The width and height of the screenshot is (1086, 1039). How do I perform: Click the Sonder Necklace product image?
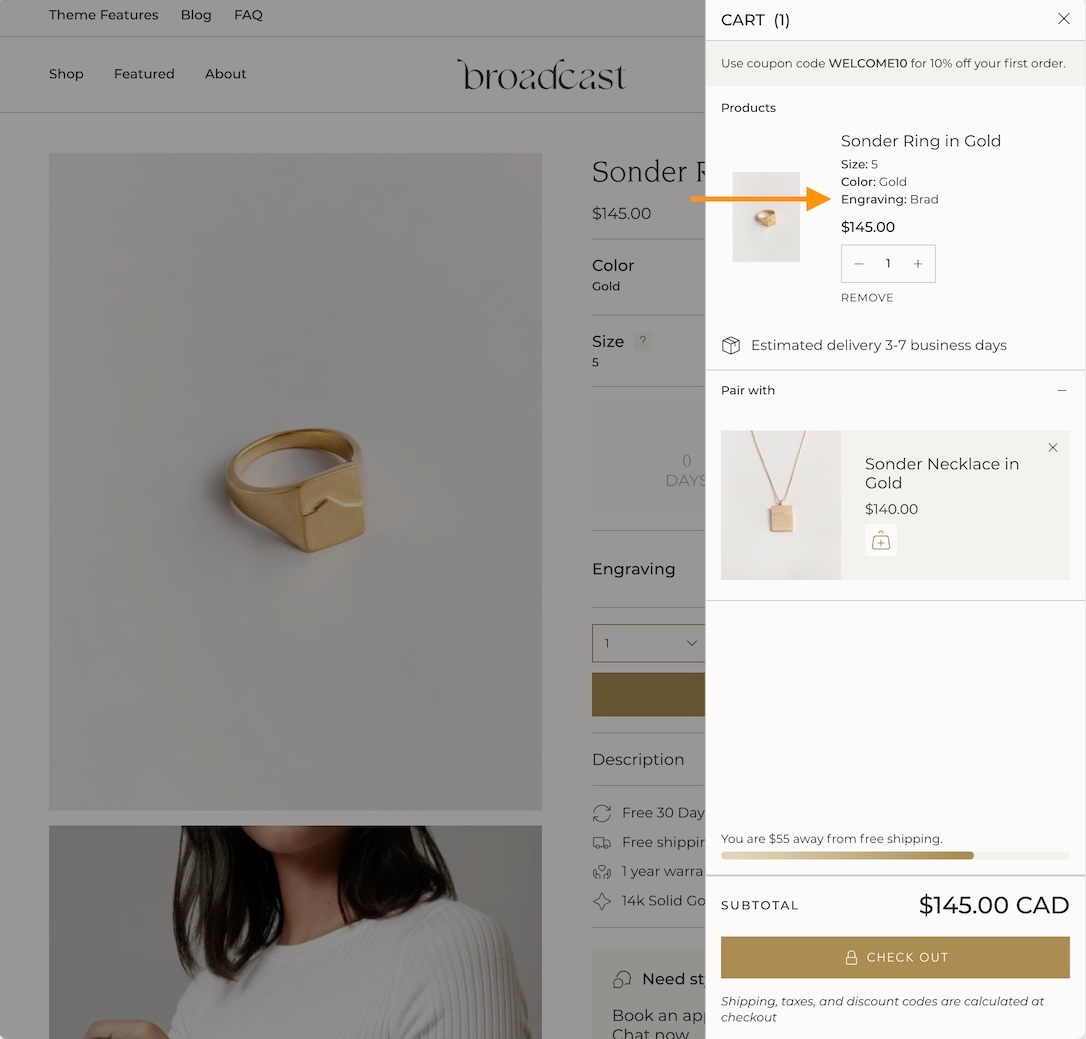(781, 505)
